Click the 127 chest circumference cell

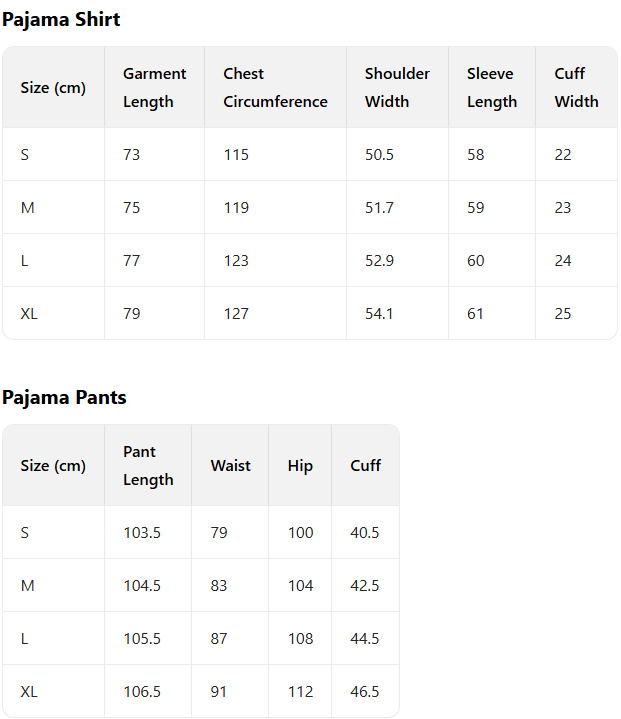point(236,313)
